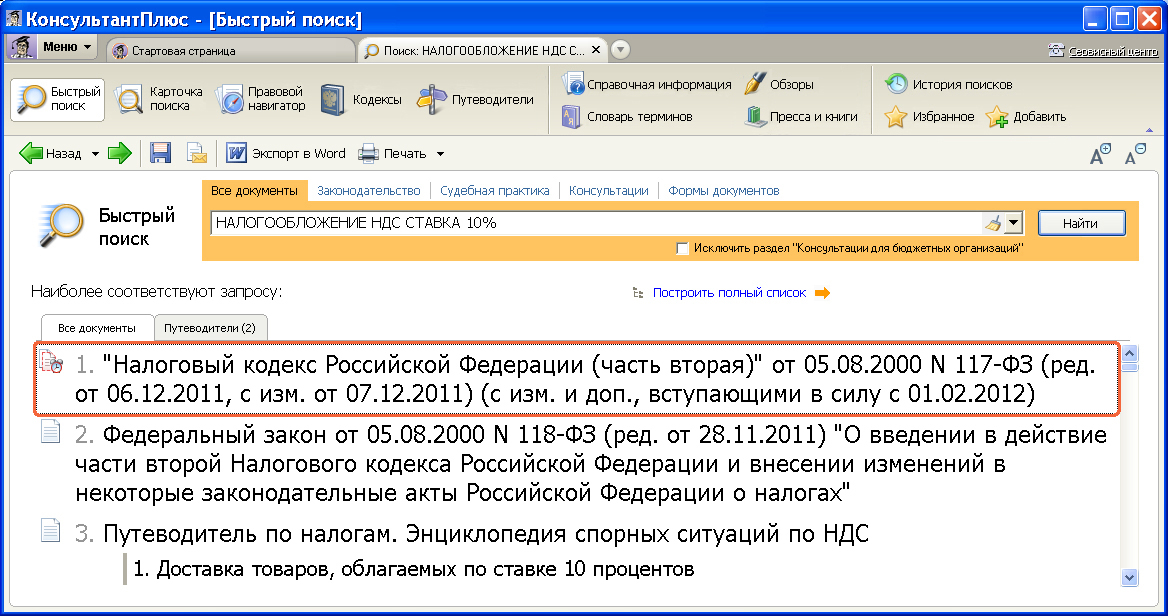Open Путеводители section
This screenshot has height=616, width=1168.
coord(475,100)
